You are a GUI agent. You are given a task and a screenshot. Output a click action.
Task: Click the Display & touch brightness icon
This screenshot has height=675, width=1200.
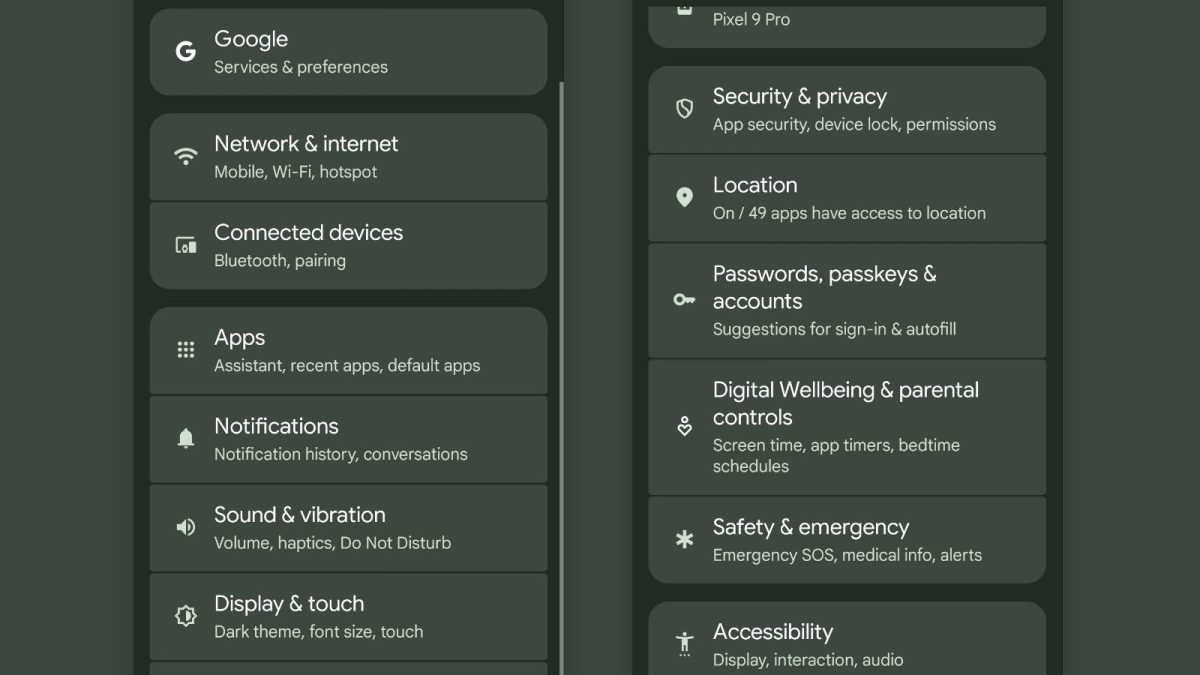(185, 616)
